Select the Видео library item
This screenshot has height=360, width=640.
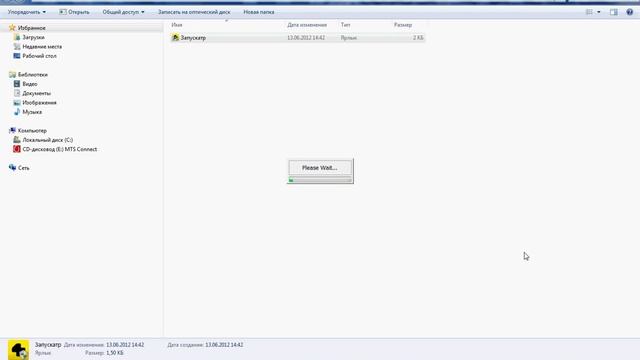[x=30, y=84]
